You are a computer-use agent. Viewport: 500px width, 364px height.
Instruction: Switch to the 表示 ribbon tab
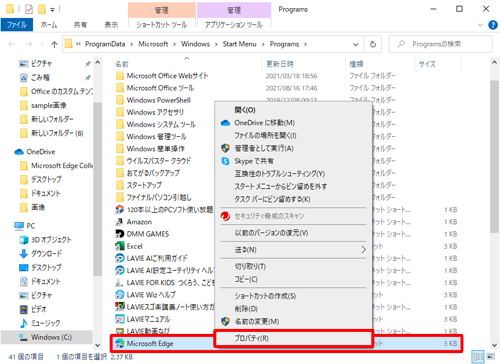pyautogui.click(x=111, y=25)
